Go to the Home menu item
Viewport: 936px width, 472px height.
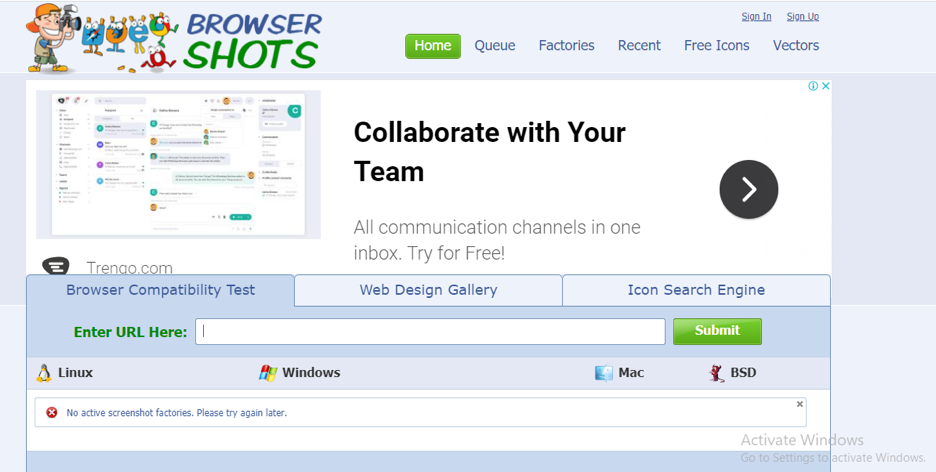pos(433,46)
